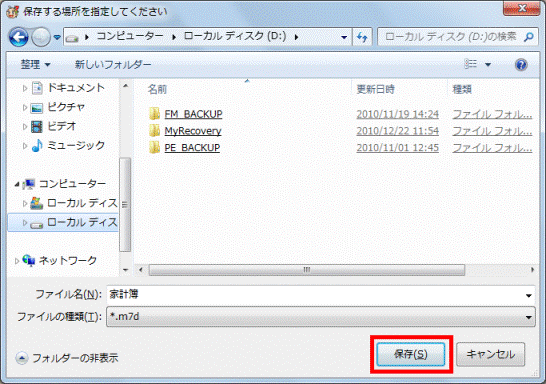546x384 pixels.
Task: Click the date 2010/12/22 11:54
Action: pos(398,131)
